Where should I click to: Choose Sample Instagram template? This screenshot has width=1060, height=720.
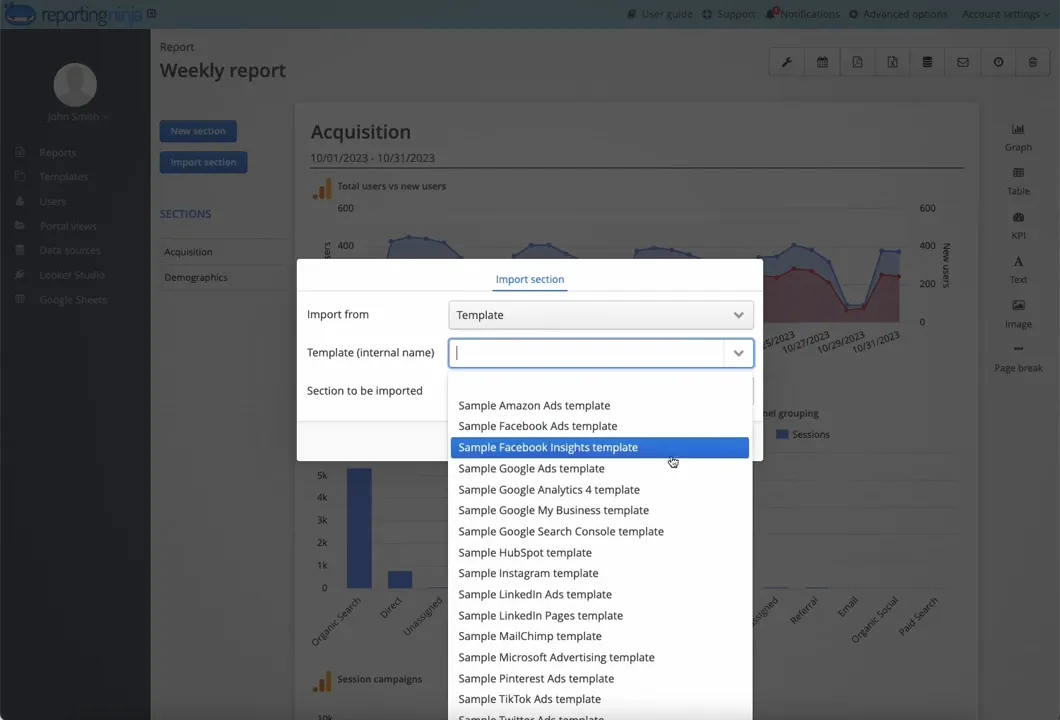coord(600,573)
